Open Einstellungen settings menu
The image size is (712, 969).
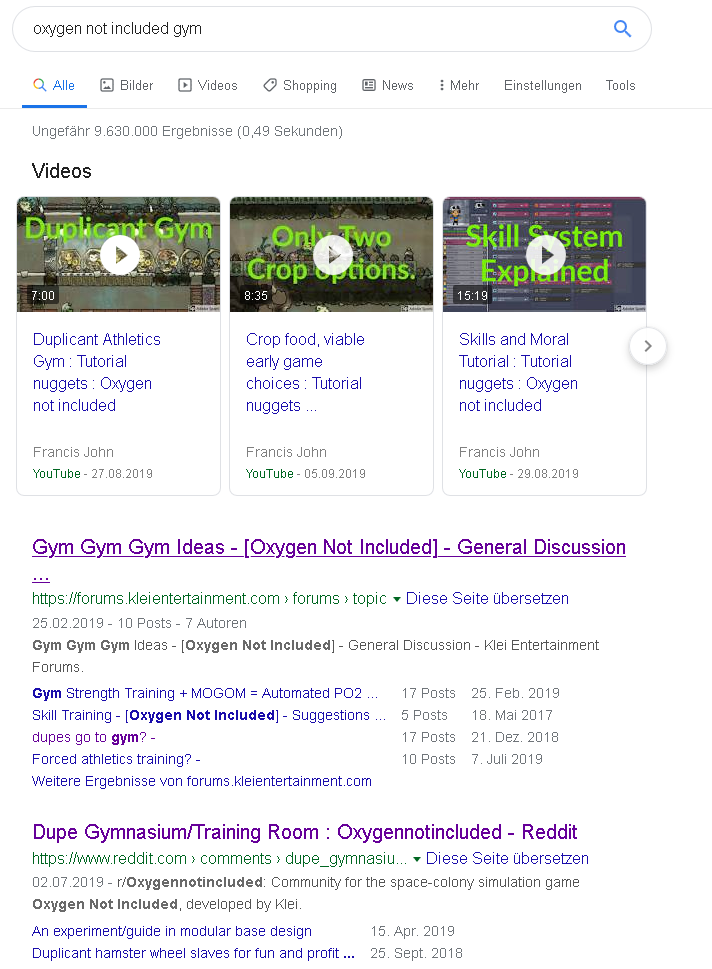click(542, 85)
